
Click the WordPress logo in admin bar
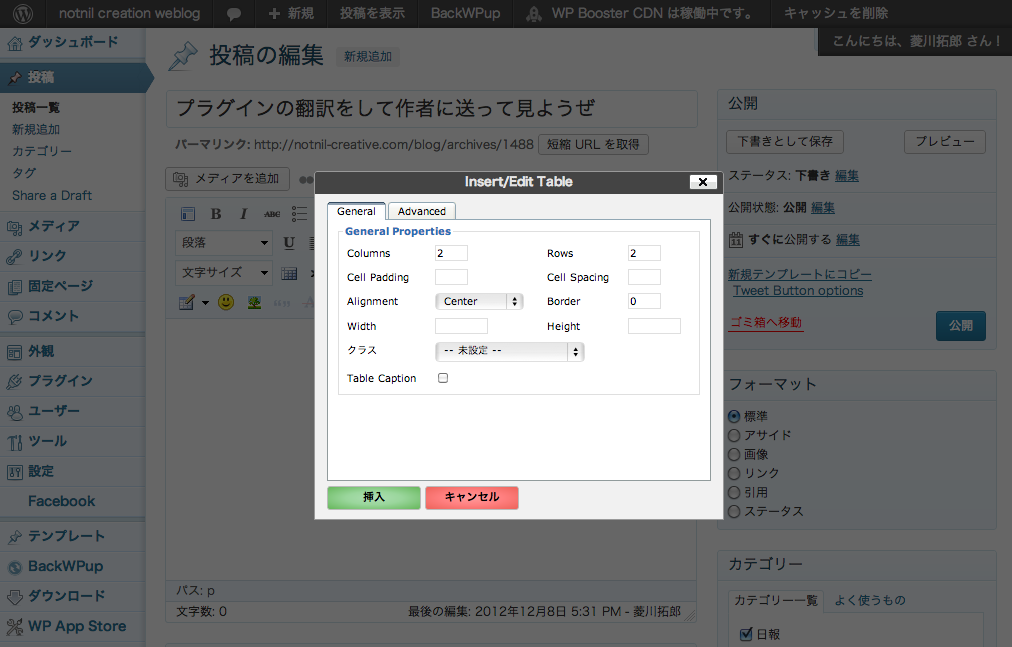23,14
